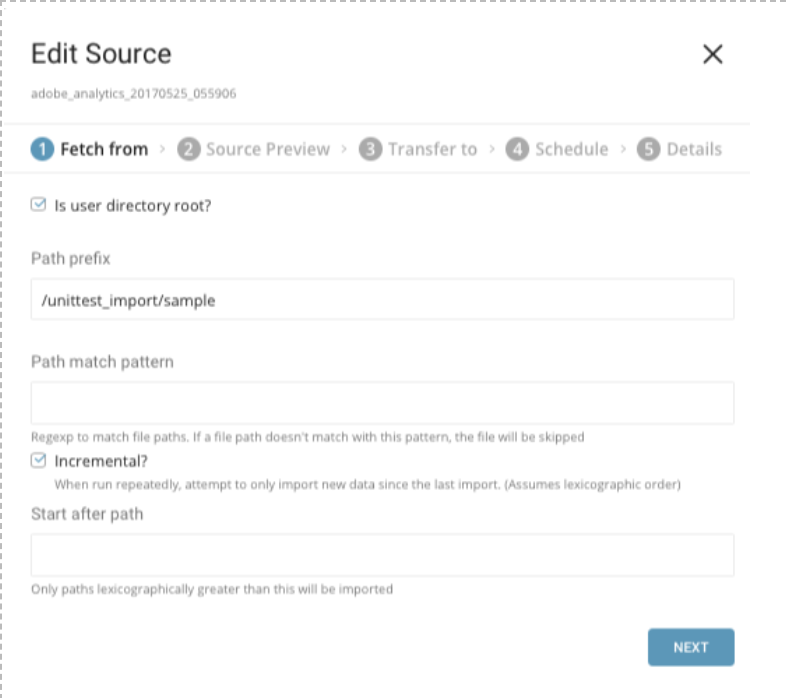Screen dimensions: 790x698
Task: Click the chevron after Source Preview
Action: 345,149
